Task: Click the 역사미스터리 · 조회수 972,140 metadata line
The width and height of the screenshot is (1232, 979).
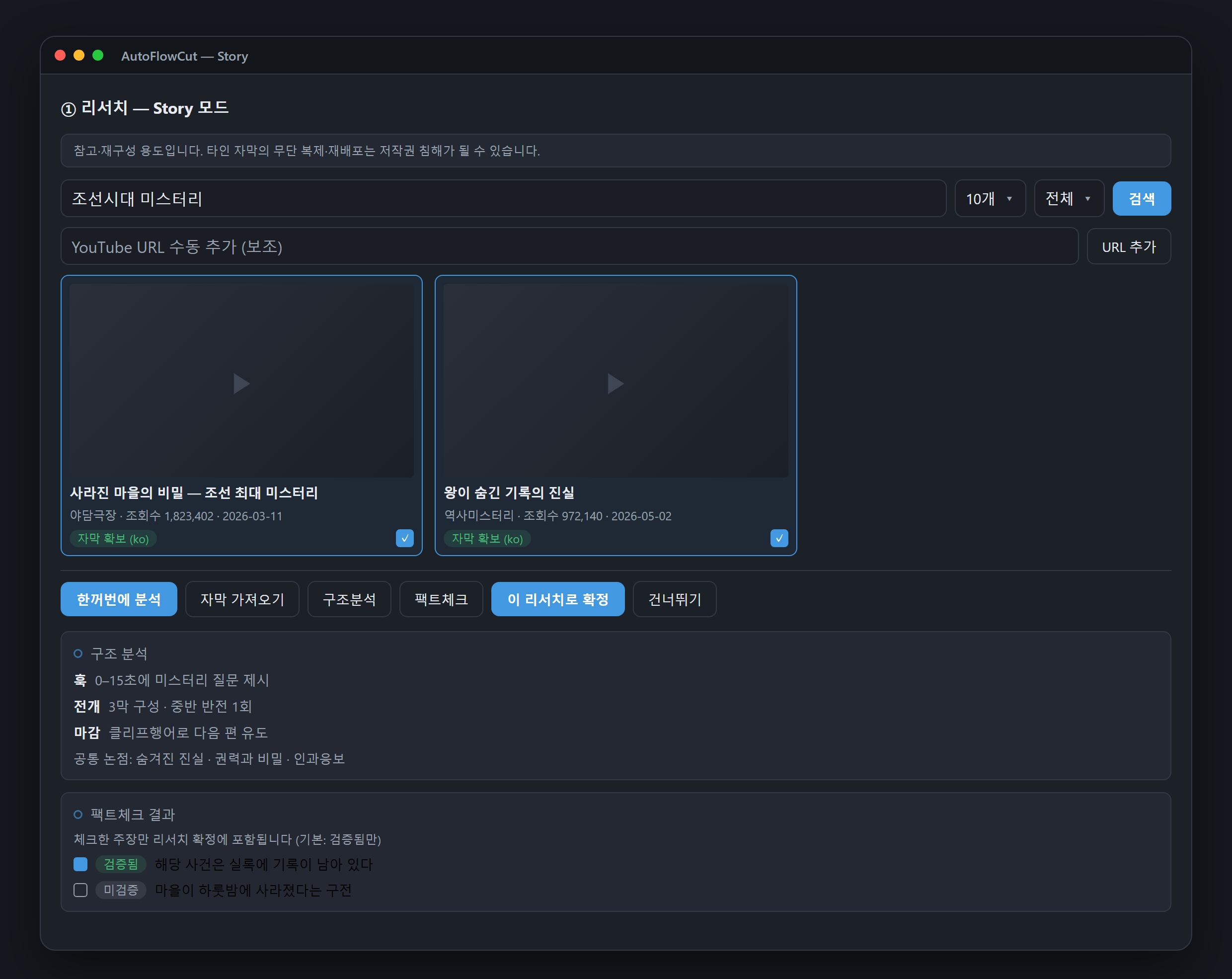Action: point(558,515)
